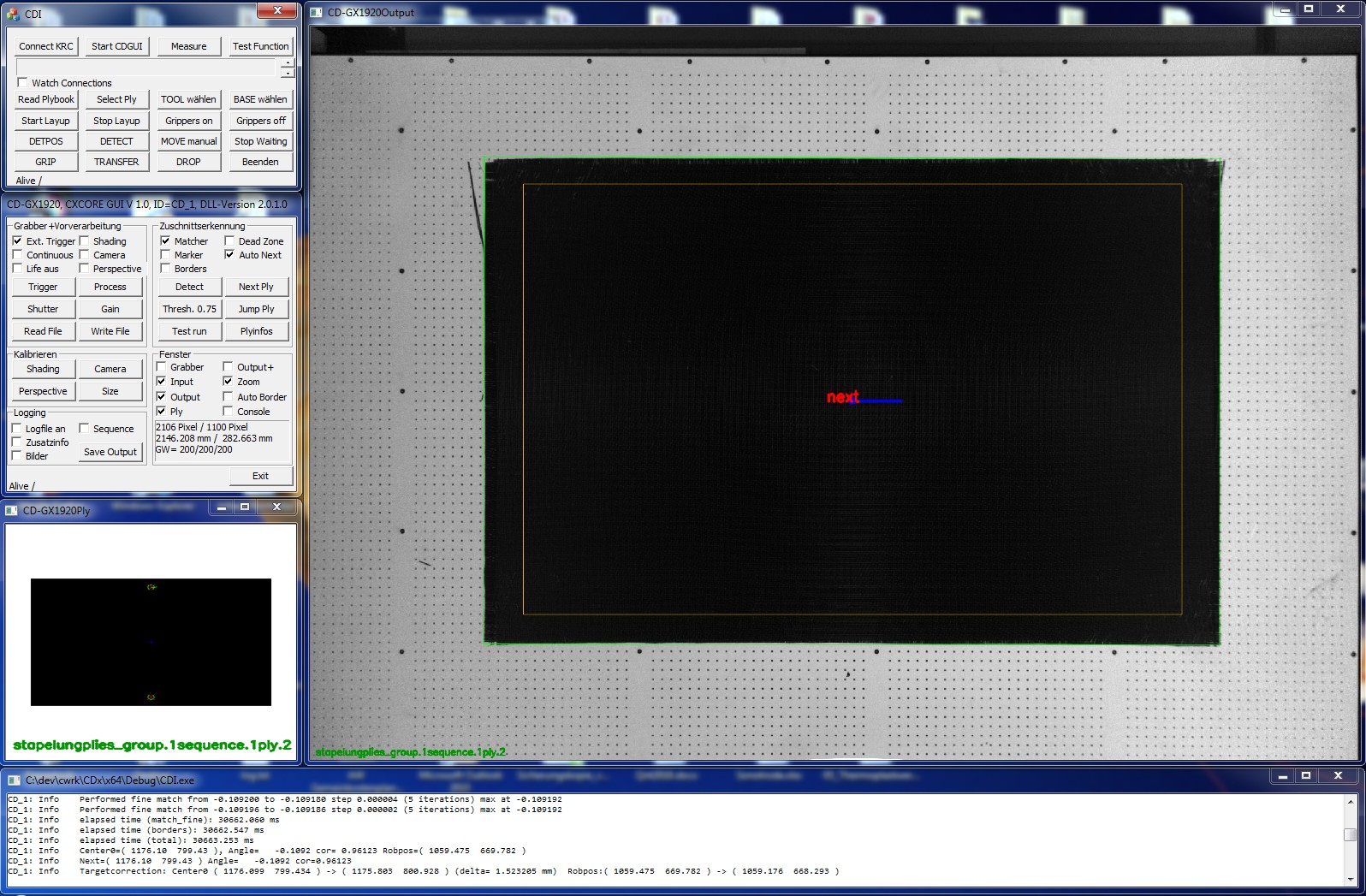This screenshot has width=1366, height=896.
Task: Click the Next Ply button
Action: pyautogui.click(x=256, y=287)
